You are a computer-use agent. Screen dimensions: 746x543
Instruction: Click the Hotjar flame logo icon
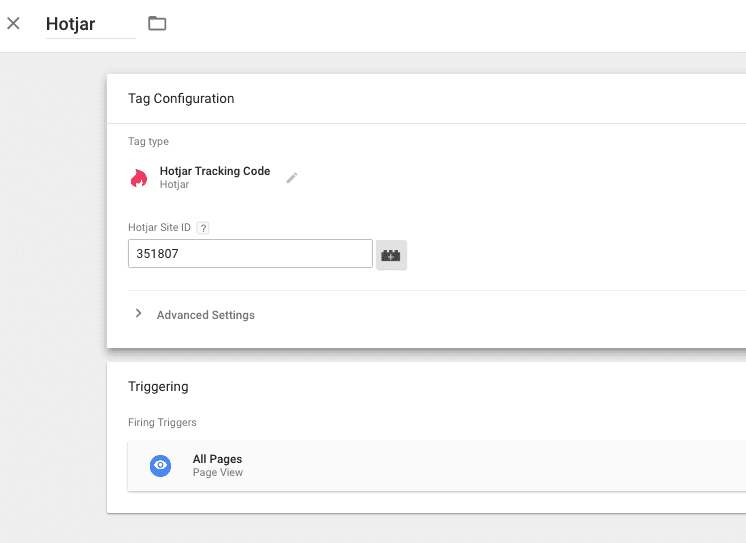139,178
